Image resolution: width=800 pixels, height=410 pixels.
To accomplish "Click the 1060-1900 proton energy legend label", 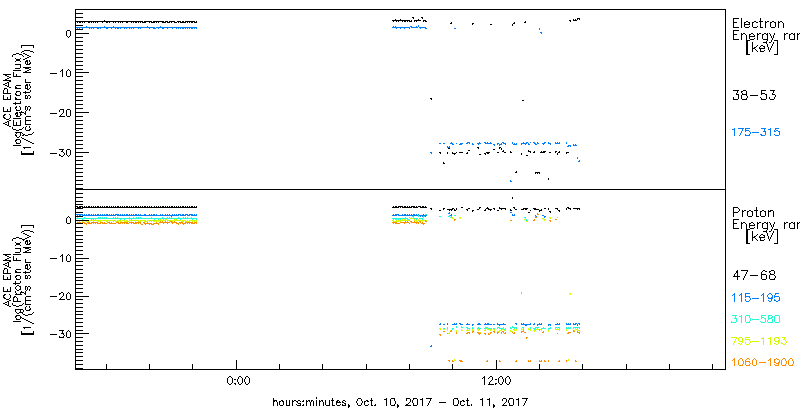I will point(763,363).
